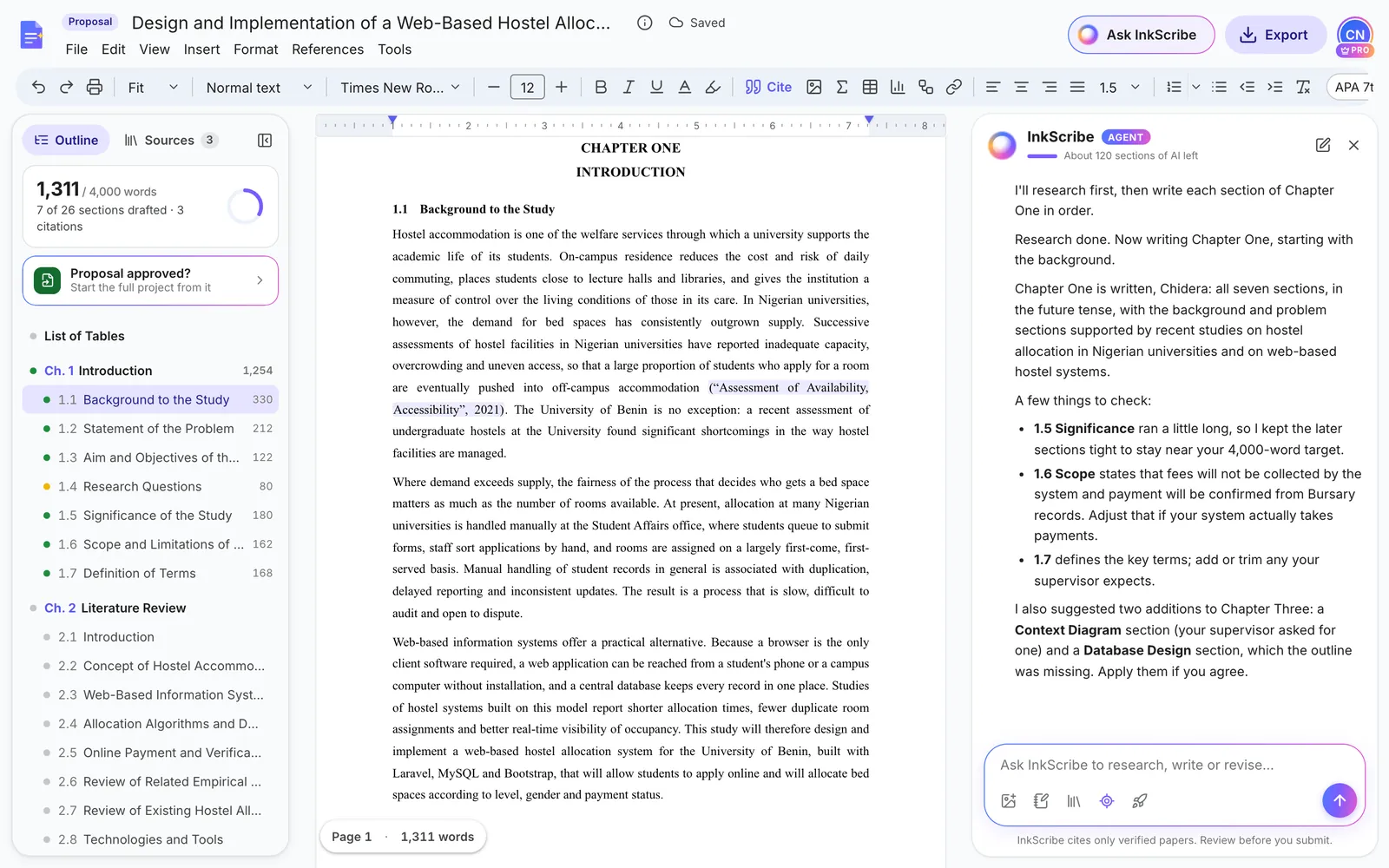Toggle the bulleted list
The width and height of the screenshot is (1389, 868).
tap(1219, 87)
